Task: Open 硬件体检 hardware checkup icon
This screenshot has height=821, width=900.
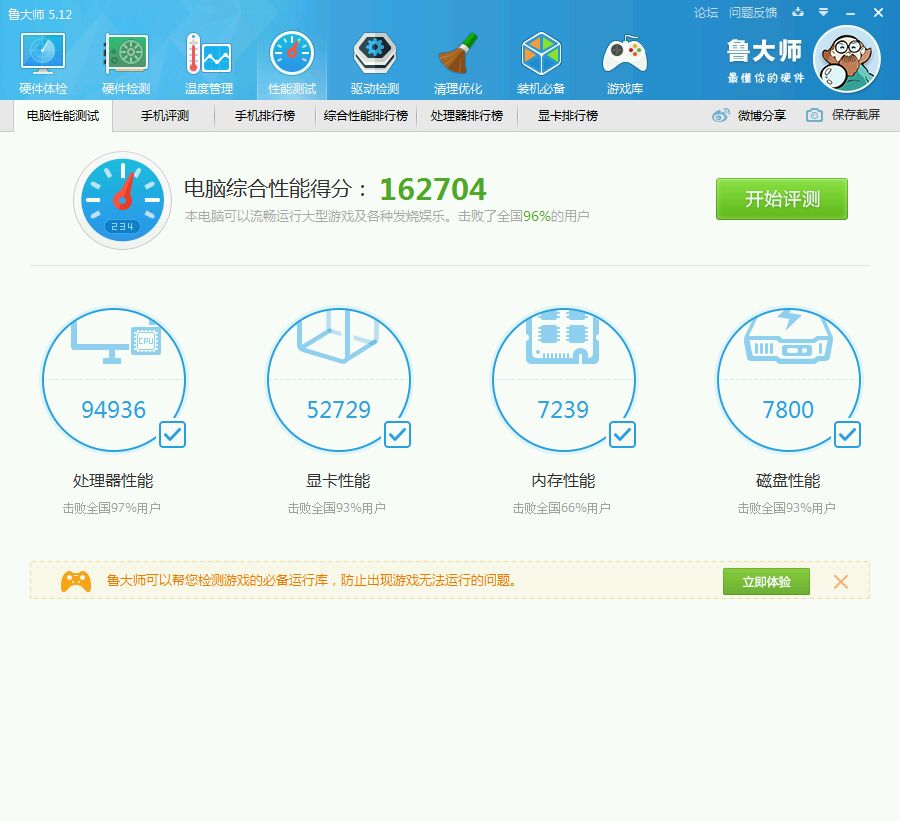Action: pos(43,53)
